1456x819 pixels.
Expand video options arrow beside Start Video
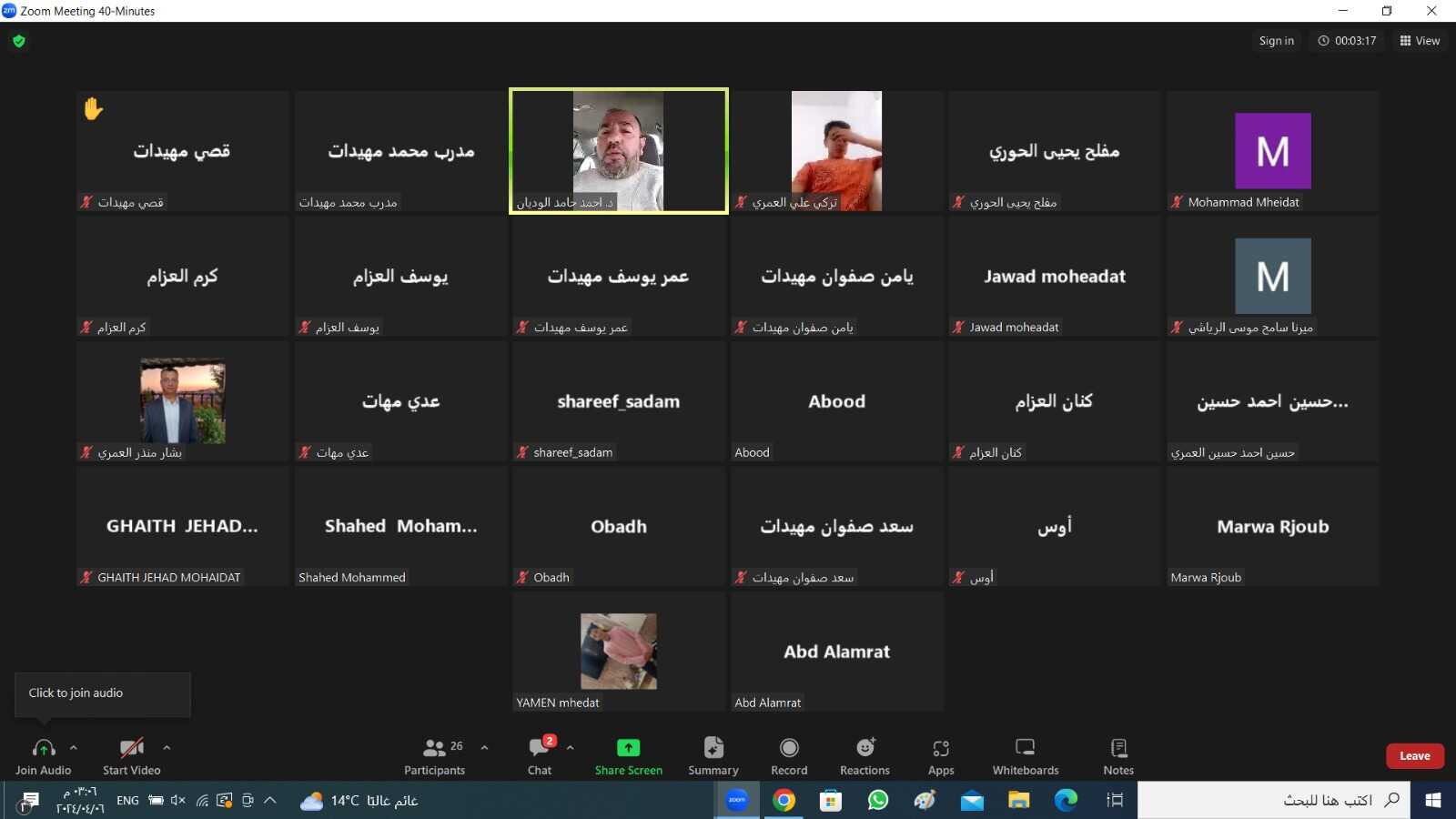167,748
